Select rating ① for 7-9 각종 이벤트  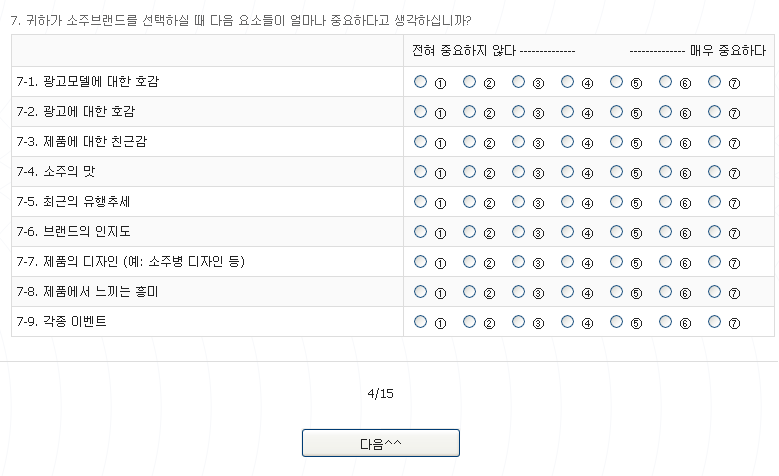[420, 322]
